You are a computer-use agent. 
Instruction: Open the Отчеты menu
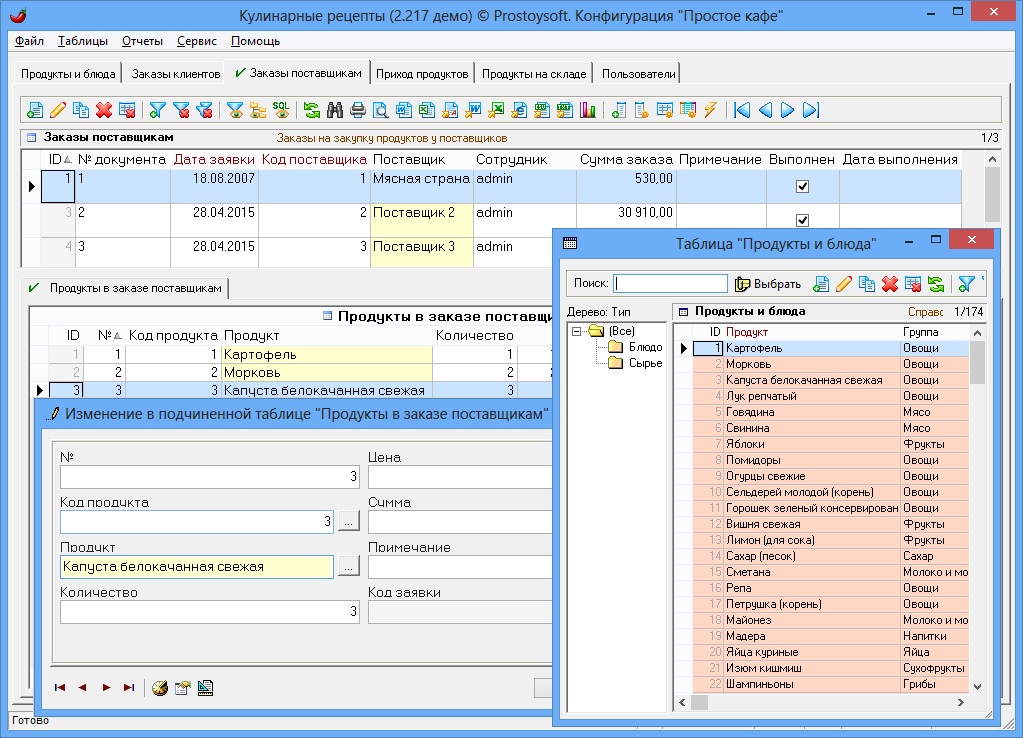coord(142,41)
